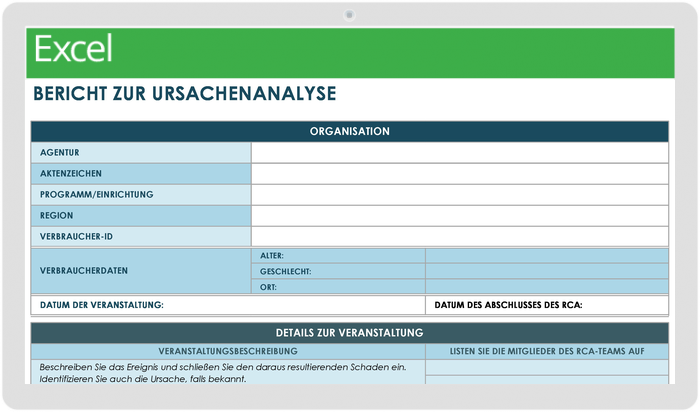Click the PROGRAMM/EINRICHTUNG label cell
This screenshot has width=700, height=412.
(x=141, y=194)
